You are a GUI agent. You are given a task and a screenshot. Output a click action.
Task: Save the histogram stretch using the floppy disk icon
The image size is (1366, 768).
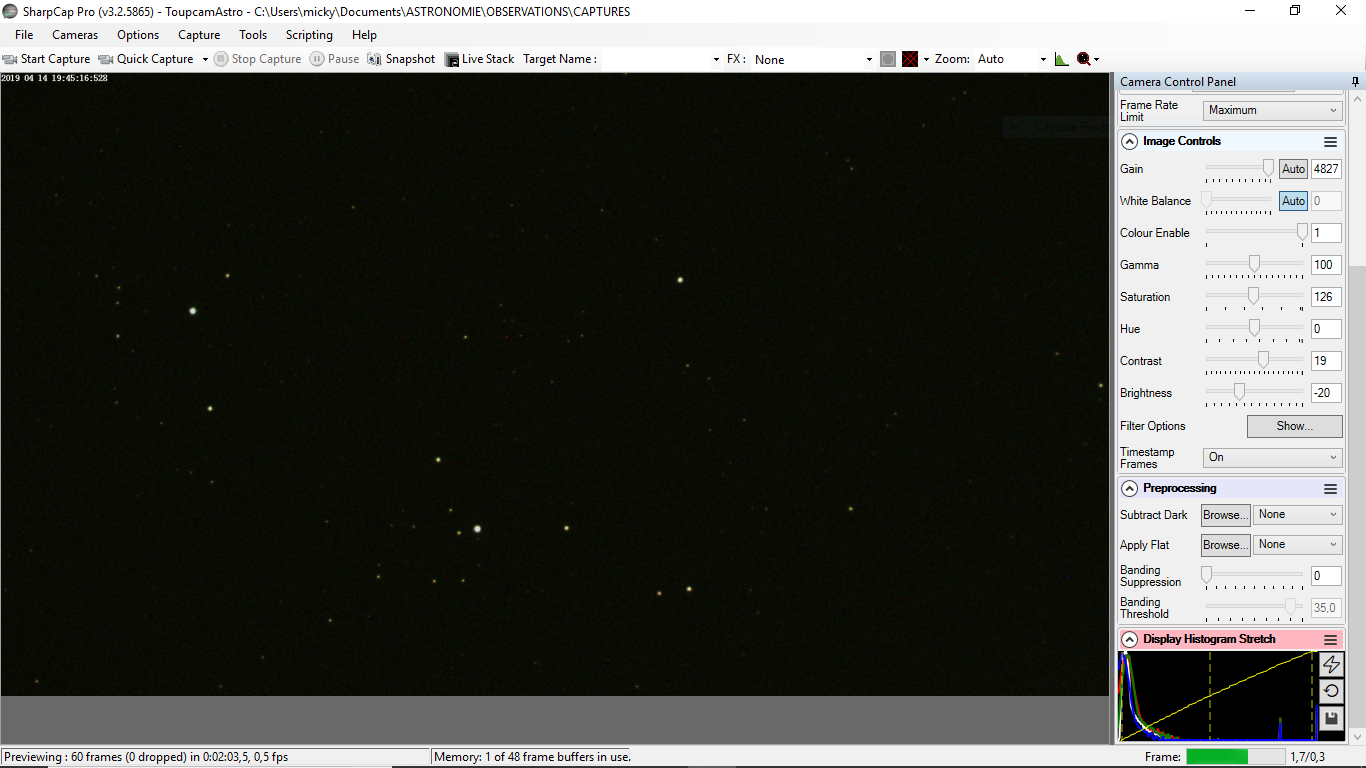point(1331,718)
